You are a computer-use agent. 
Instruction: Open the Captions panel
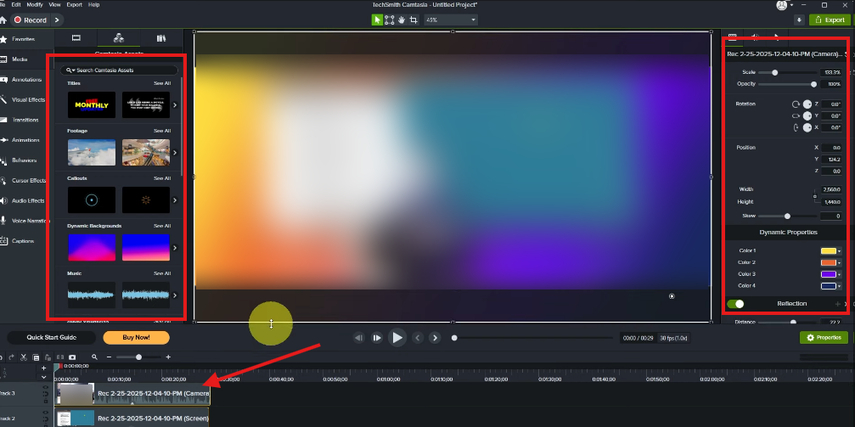click(x=19, y=241)
